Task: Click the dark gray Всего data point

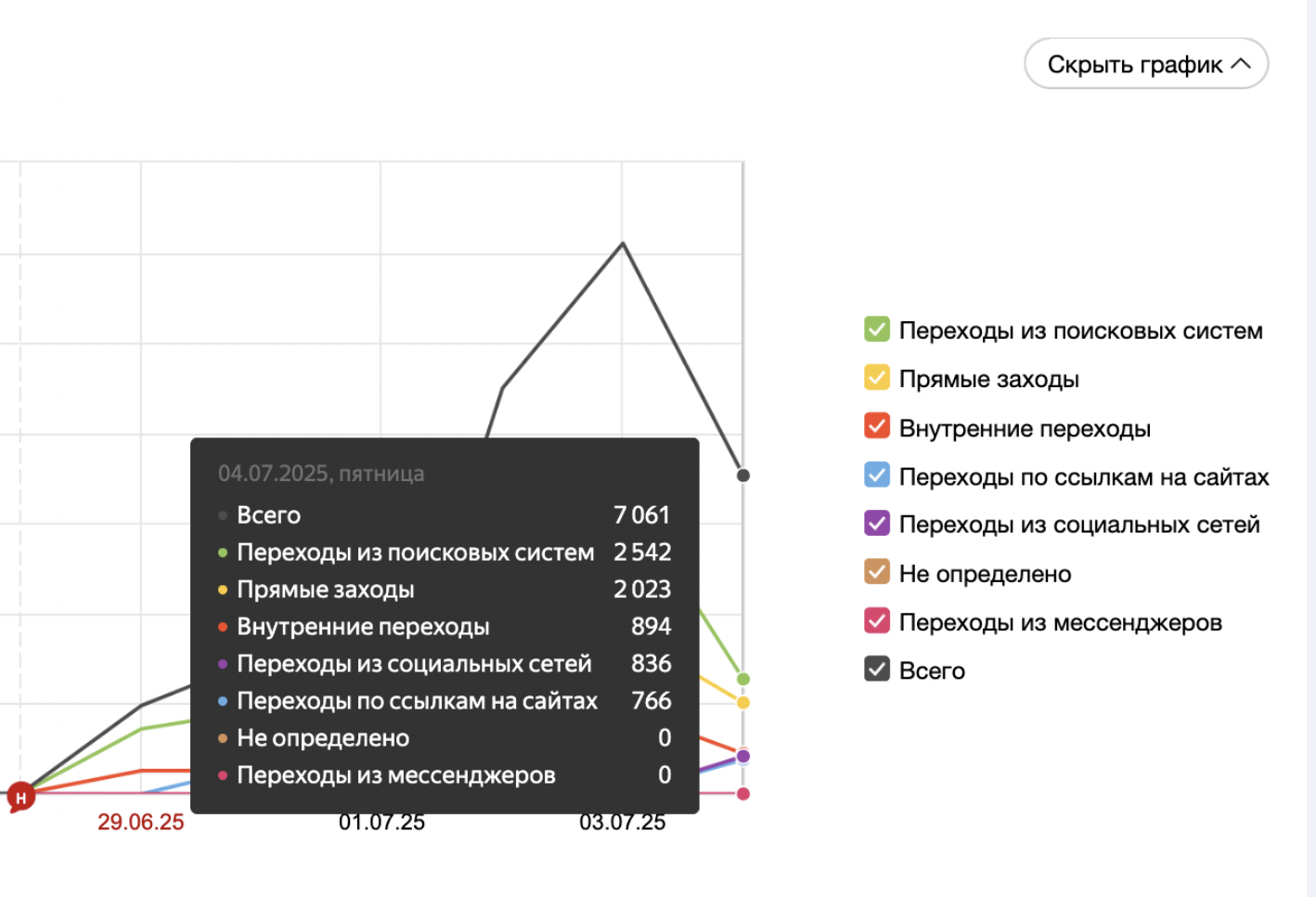Action: click(x=743, y=475)
